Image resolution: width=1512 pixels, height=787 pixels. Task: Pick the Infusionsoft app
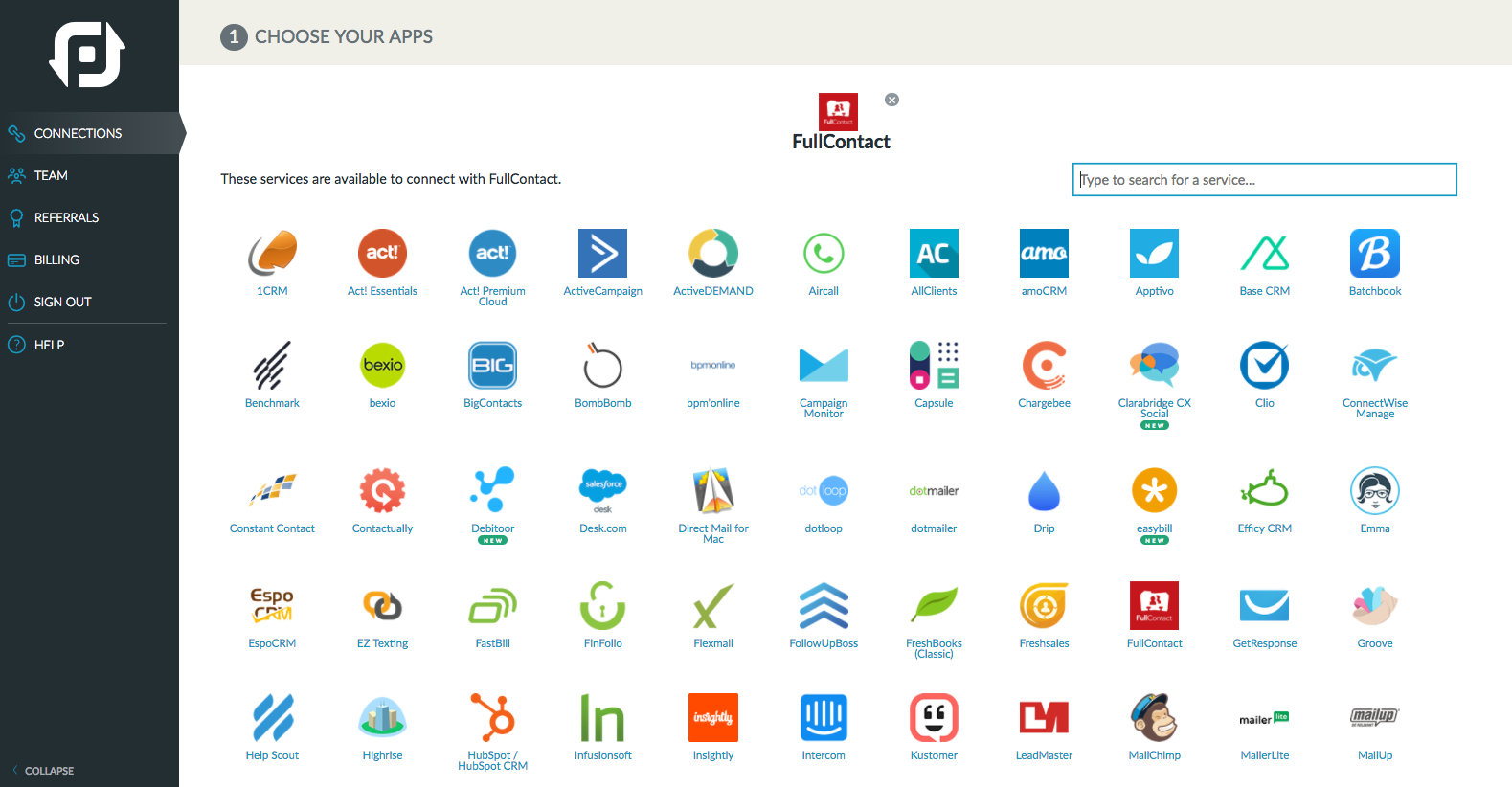coord(602,717)
